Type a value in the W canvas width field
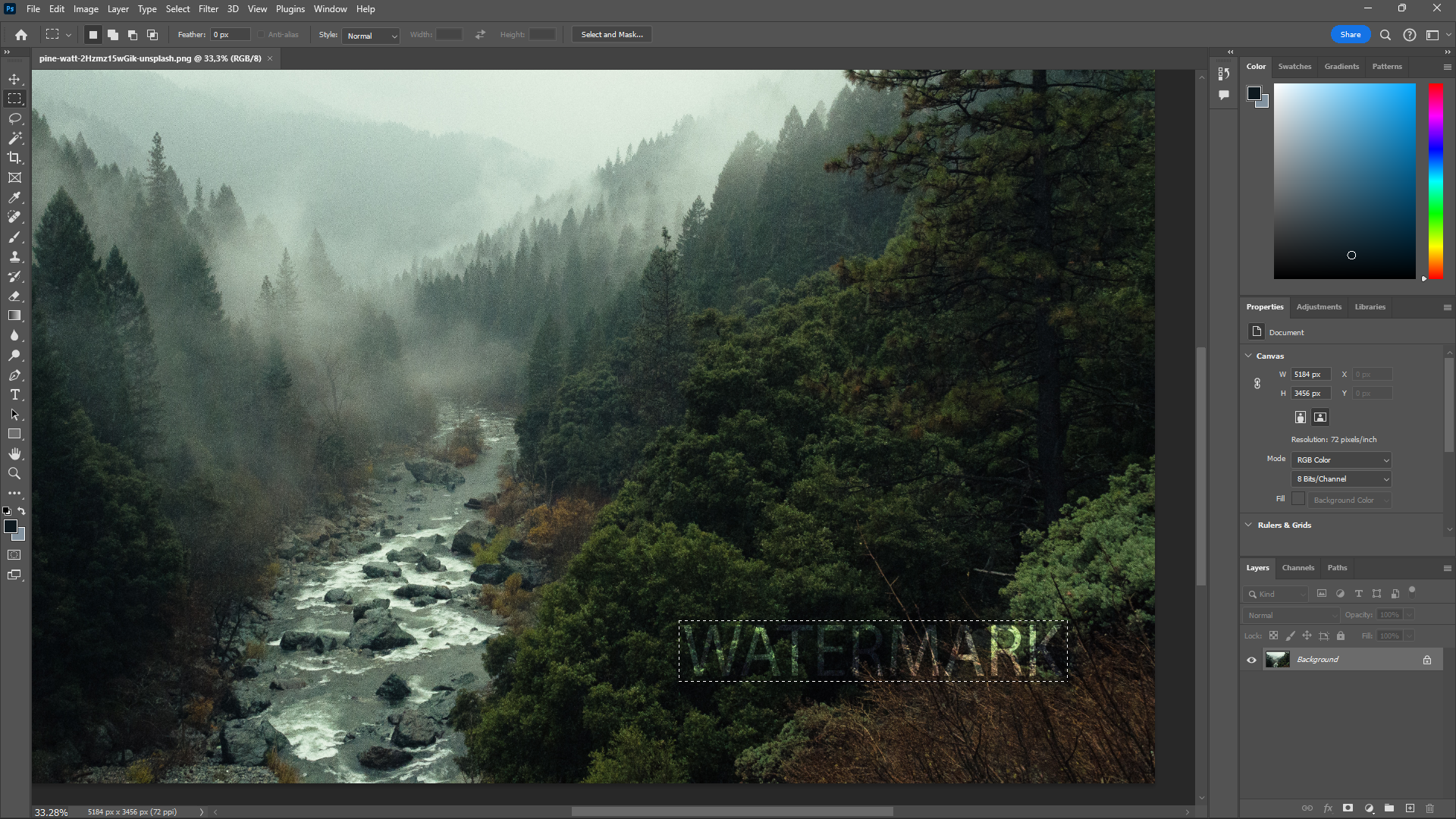1456x819 pixels. point(1310,374)
